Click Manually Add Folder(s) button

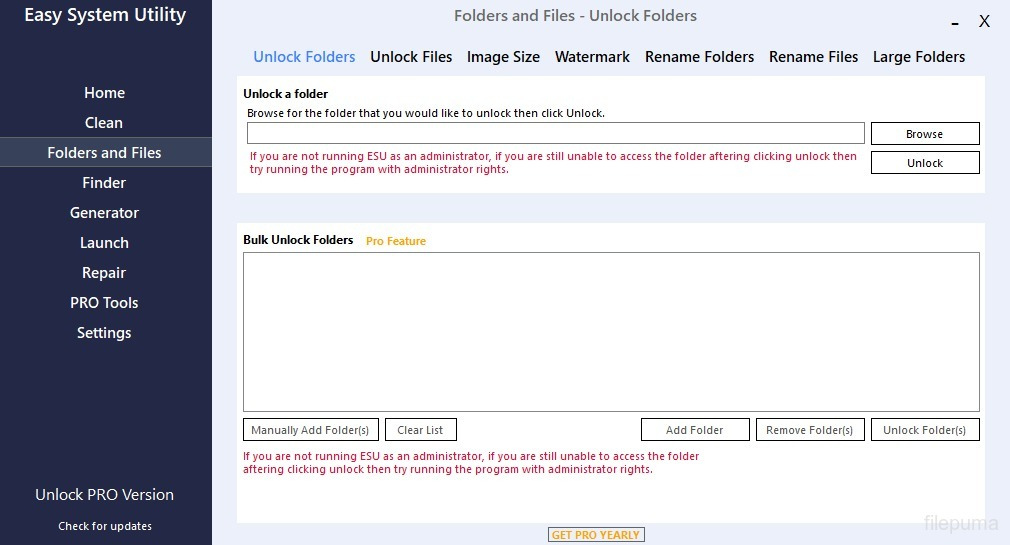click(x=310, y=430)
